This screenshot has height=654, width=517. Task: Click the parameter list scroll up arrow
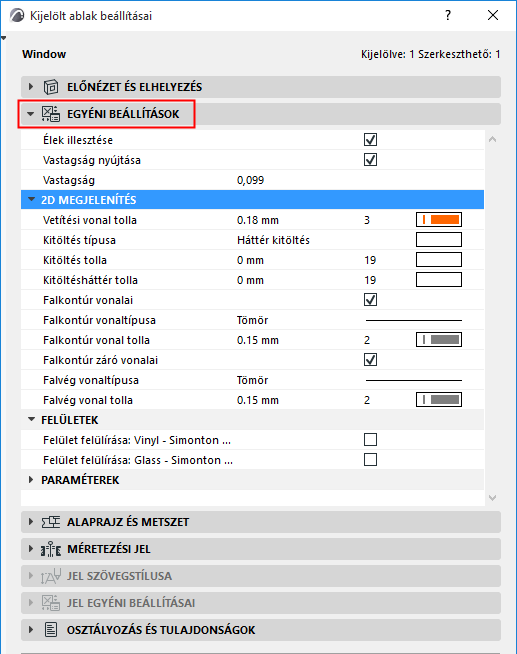tap(492, 139)
